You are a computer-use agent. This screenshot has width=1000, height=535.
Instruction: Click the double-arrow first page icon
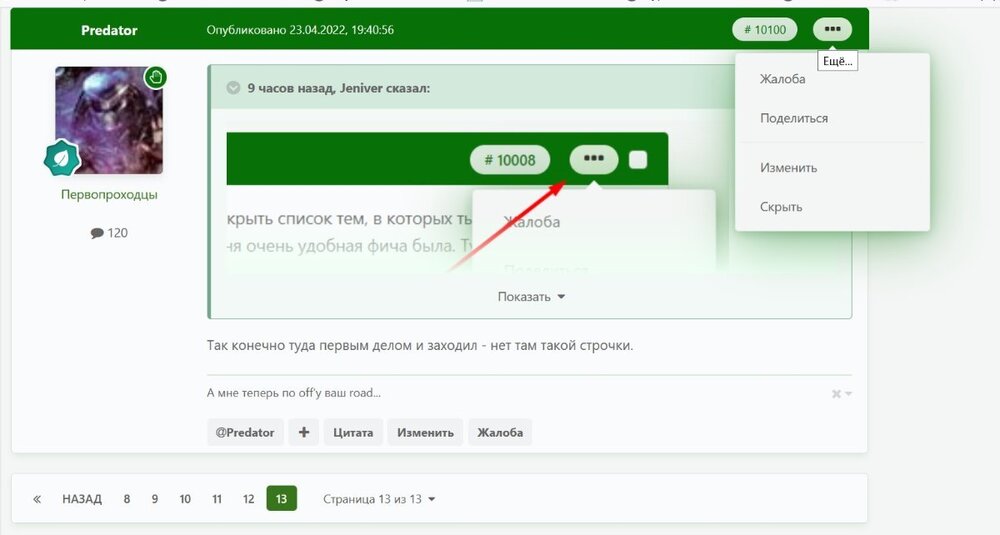[x=37, y=499]
